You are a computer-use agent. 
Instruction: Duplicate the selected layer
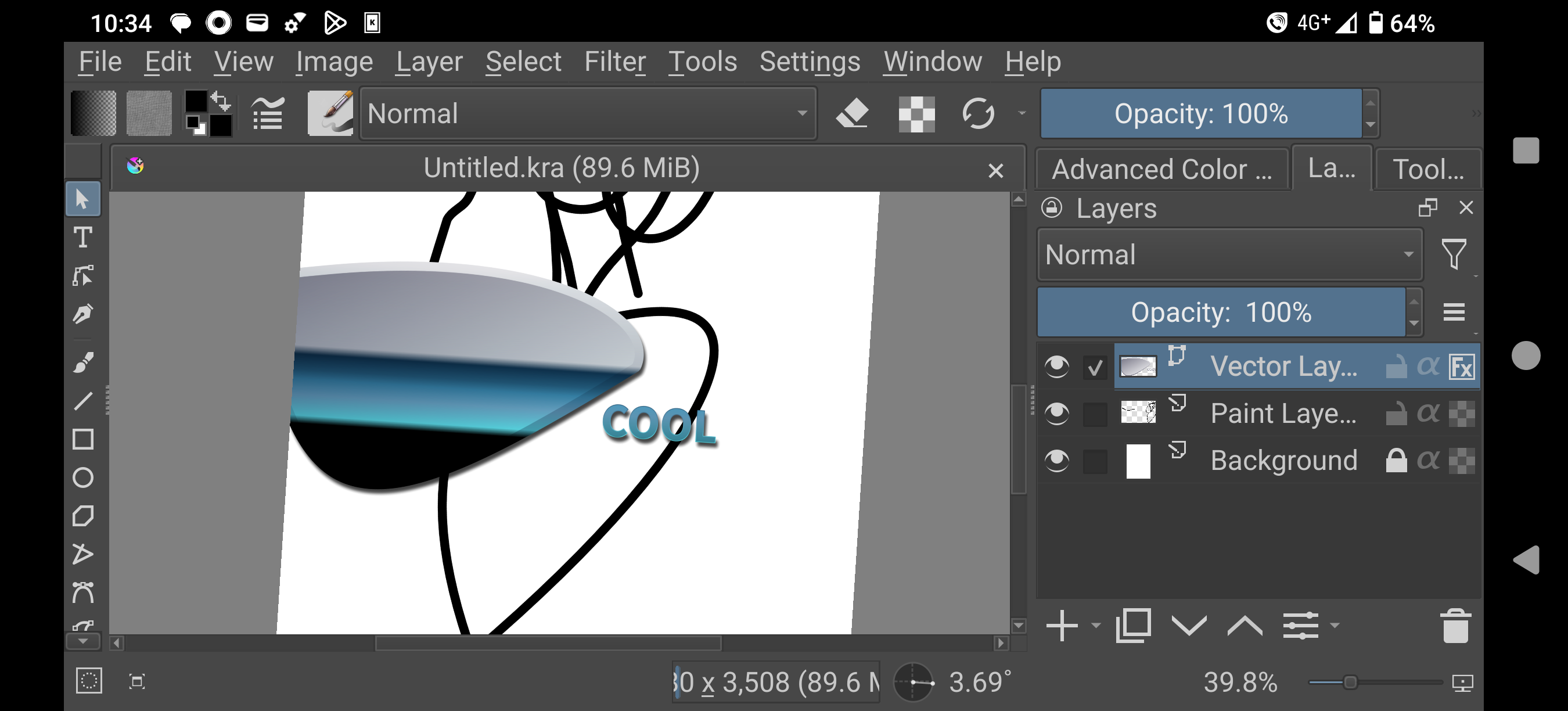[x=1133, y=626]
